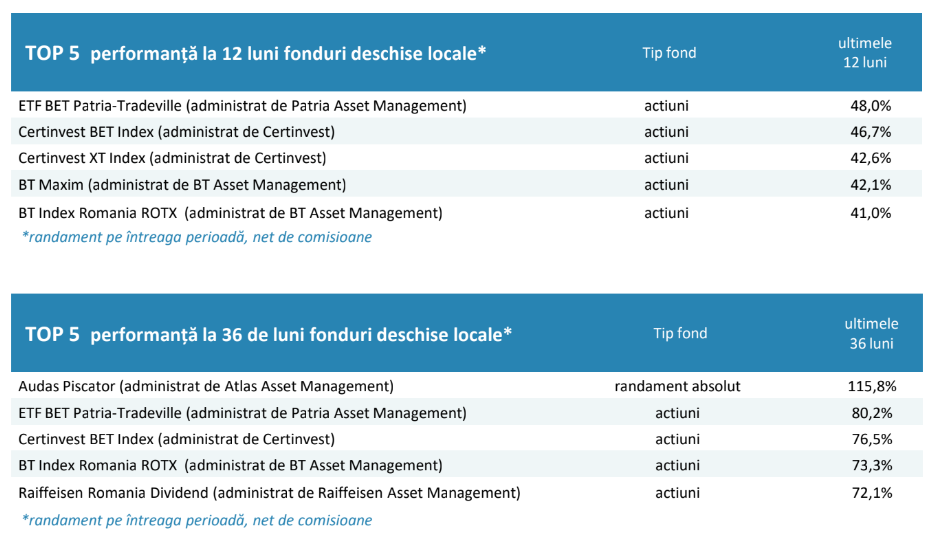
Task: Click the 42,1% return for BT Maxim
Action: (870, 185)
